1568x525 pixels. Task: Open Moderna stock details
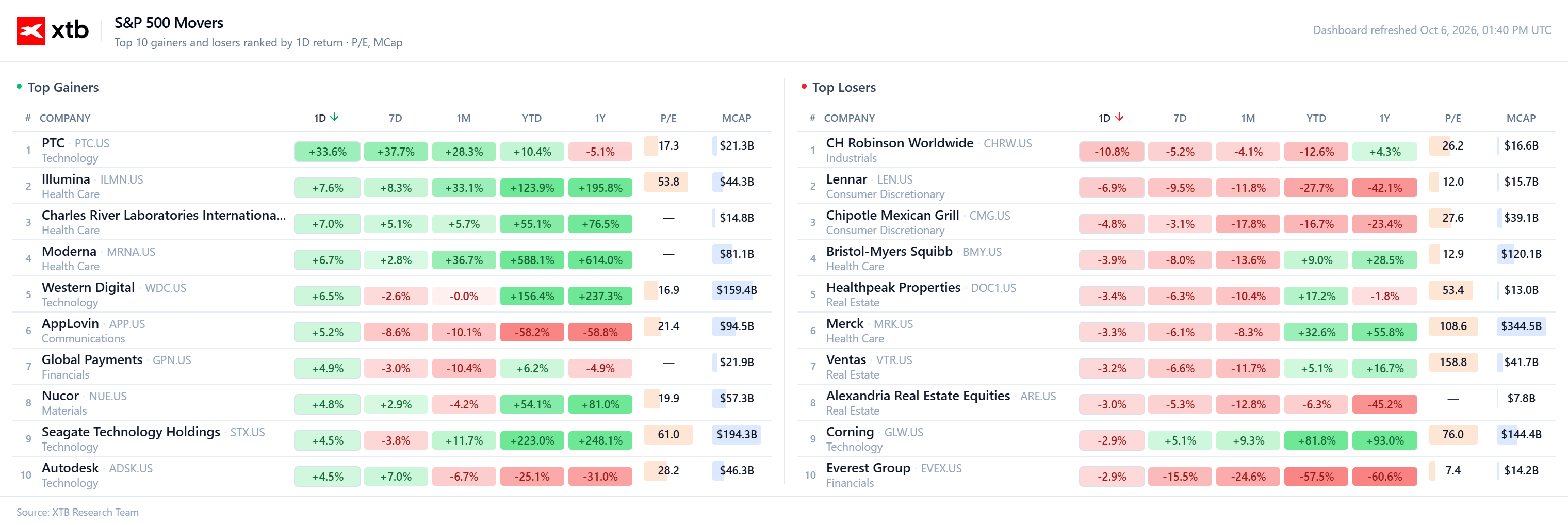(69, 251)
